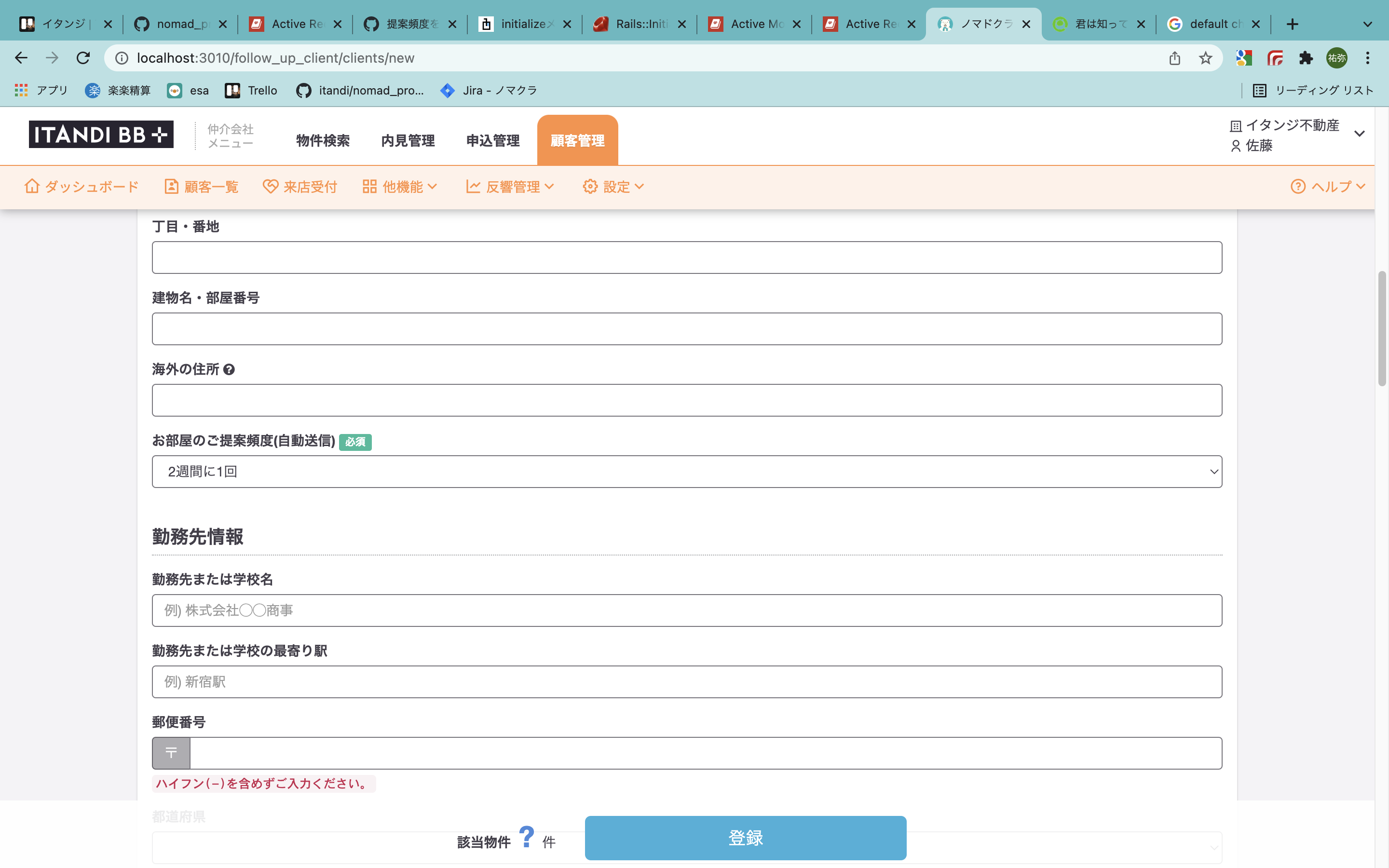Switch to the initialize browser tab

click(525, 24)
